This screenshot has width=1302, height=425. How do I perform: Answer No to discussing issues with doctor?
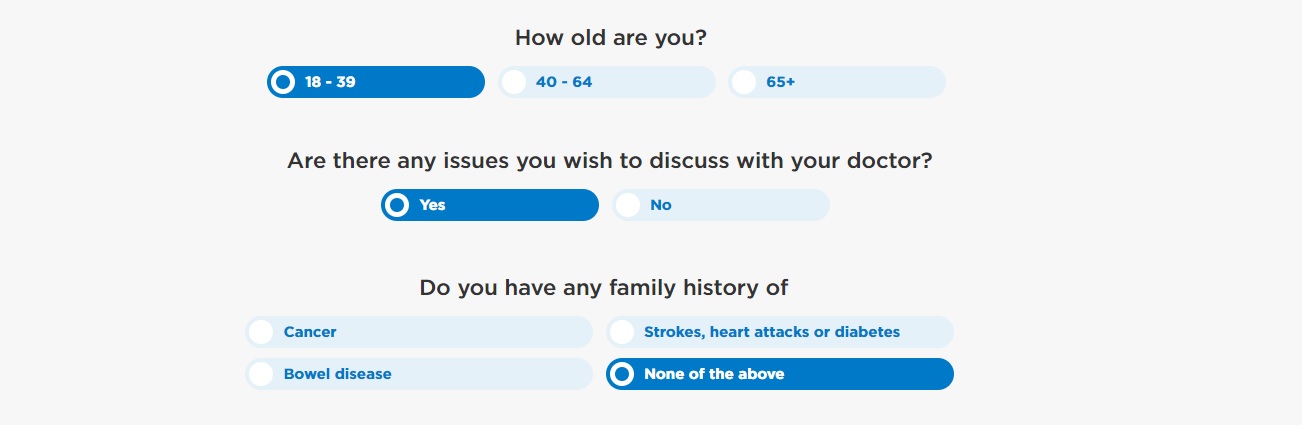point(721,205)
